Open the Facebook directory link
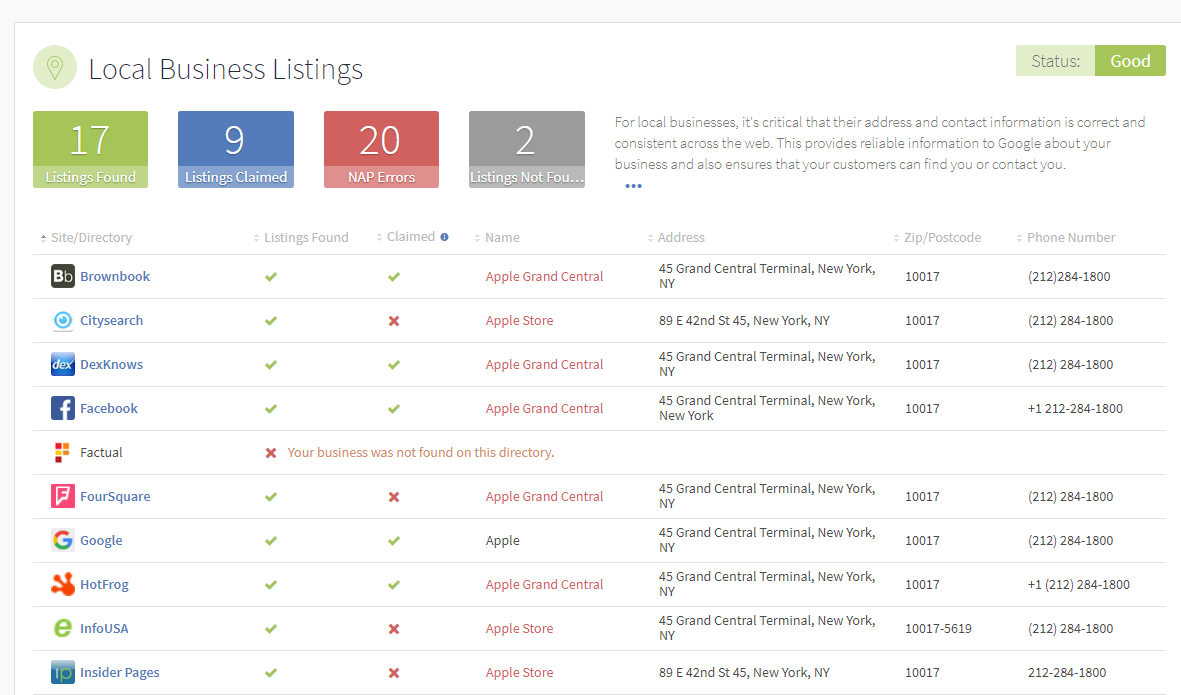The width and height of the screenshot is (1181, 695). click(x=109, y=408)
